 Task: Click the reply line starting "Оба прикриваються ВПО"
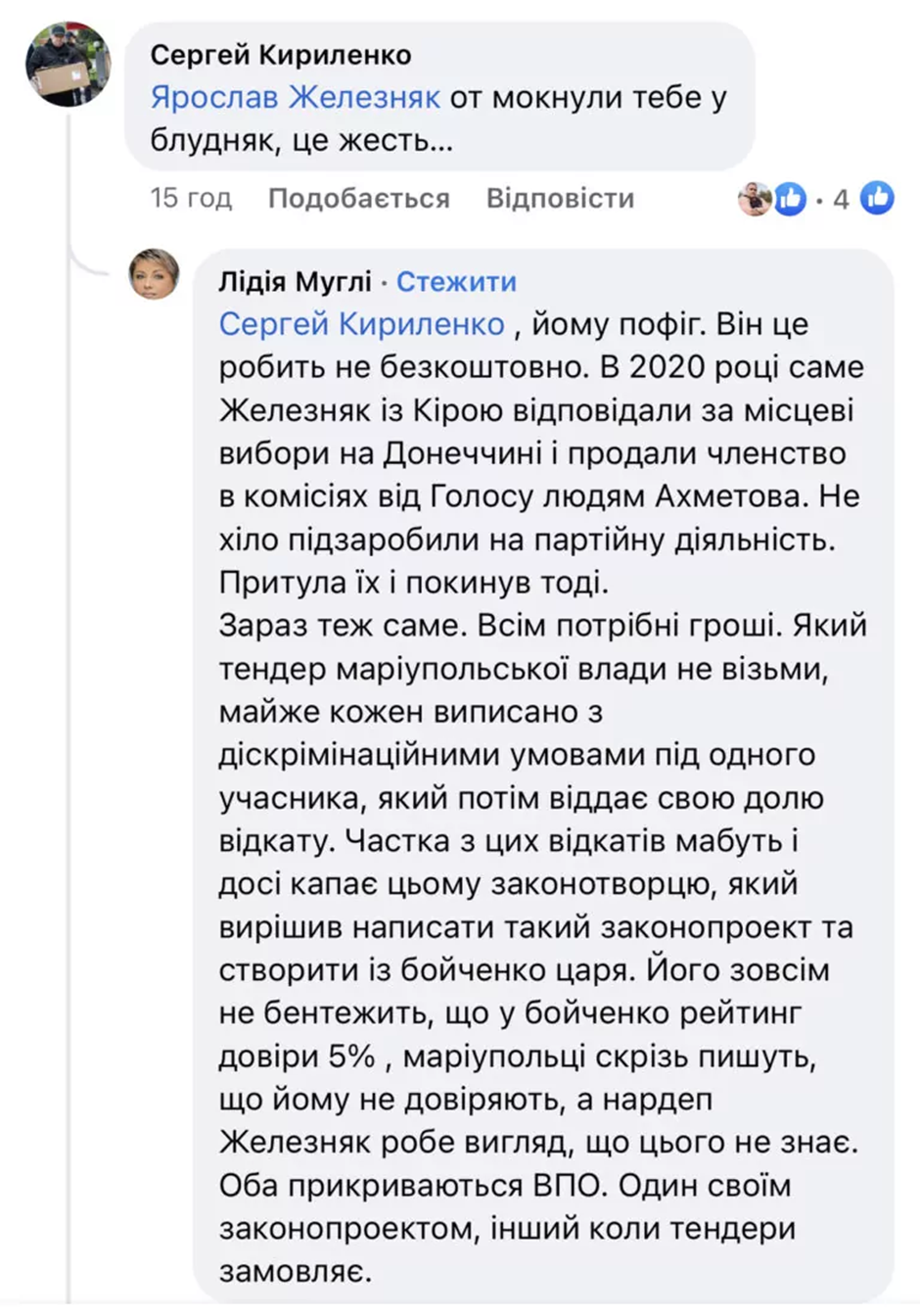pos(505,1185)
